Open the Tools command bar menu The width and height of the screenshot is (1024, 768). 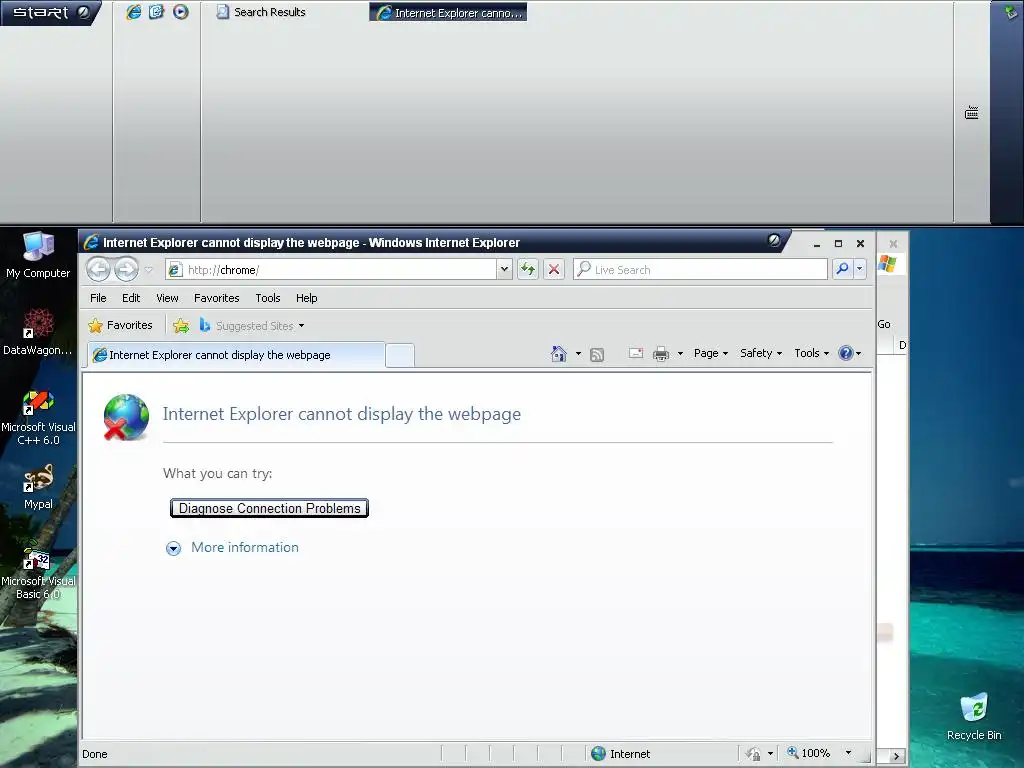pos(811,353)
